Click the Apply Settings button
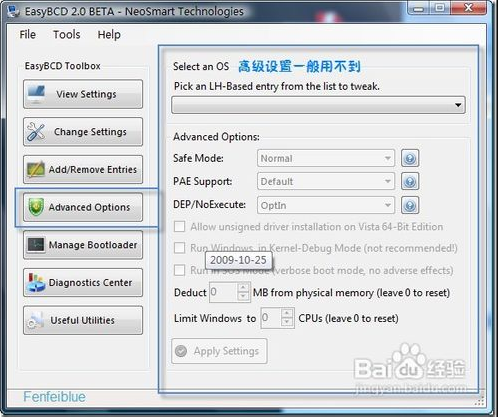 point(219,351)
